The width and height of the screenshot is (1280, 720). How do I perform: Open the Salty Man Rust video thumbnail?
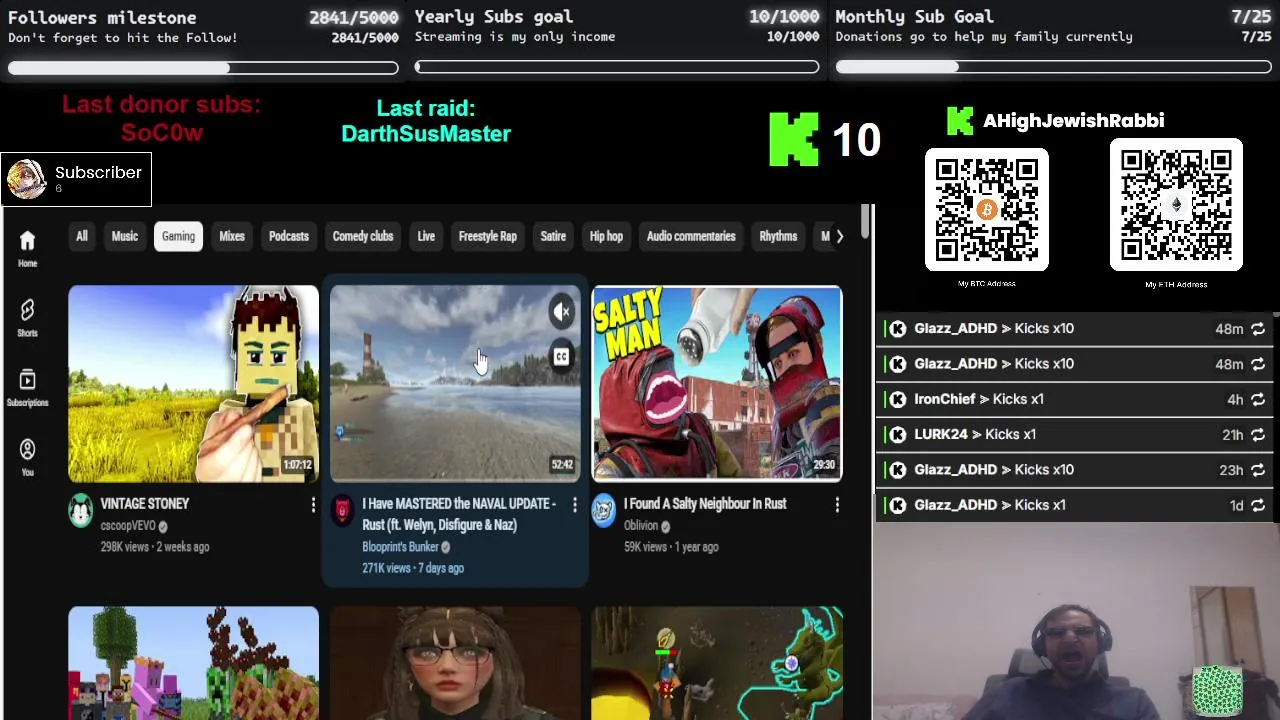(x=717, y=384)
